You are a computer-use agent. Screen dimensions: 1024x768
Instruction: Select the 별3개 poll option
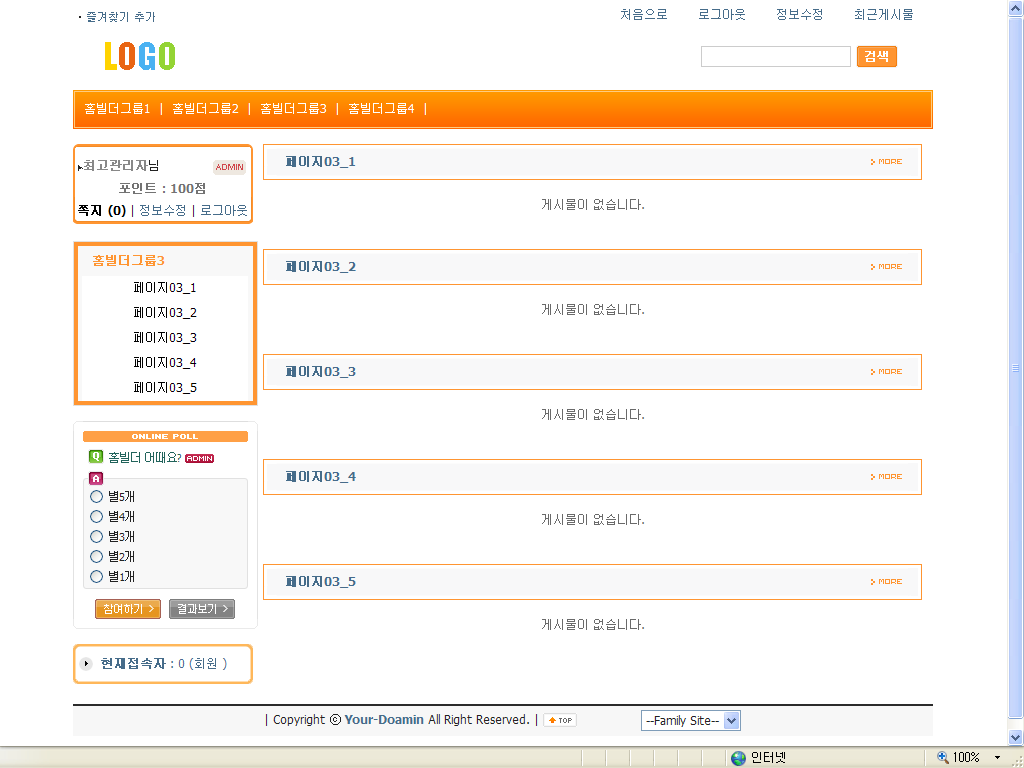(x=97, y=537)
